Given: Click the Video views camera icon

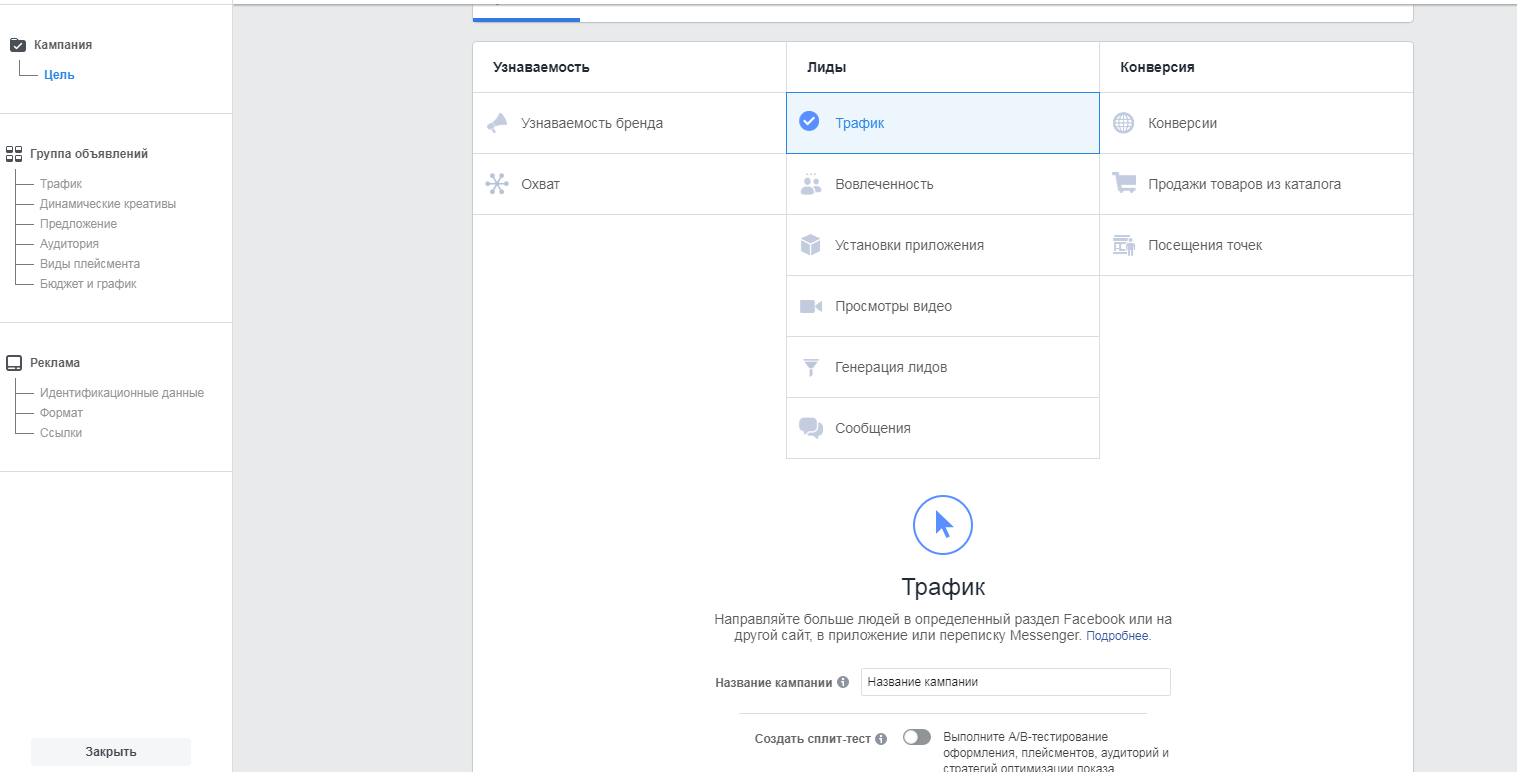Looking at the screenshot, I should coord(811,306).
